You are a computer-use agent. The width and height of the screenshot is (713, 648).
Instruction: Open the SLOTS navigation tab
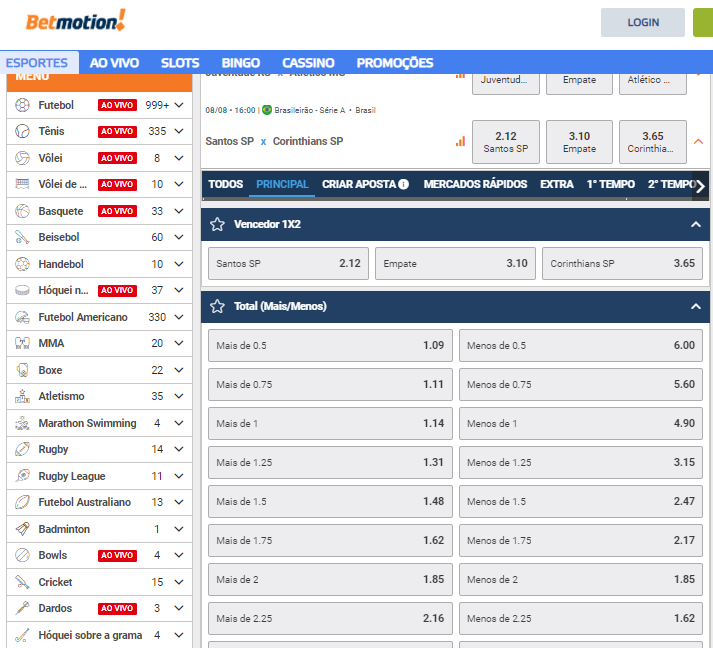click(180, 63)
